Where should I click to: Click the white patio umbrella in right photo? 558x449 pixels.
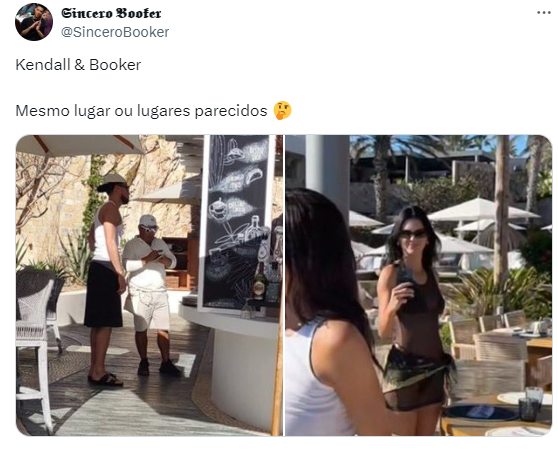click(483, 209)
